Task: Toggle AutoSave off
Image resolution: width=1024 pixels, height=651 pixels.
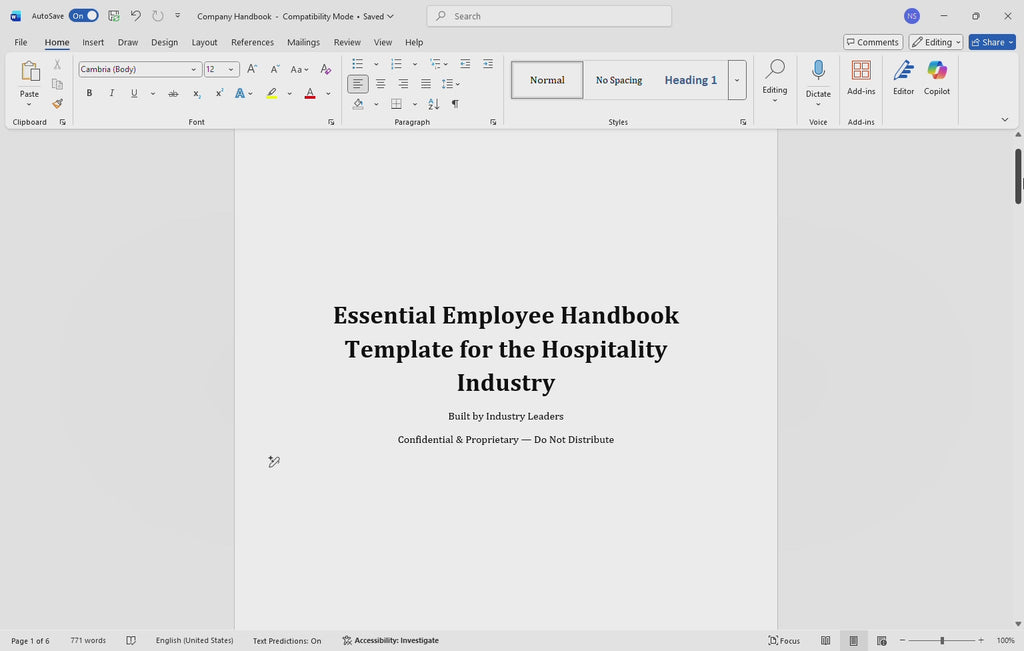Action: pos(82,16)
